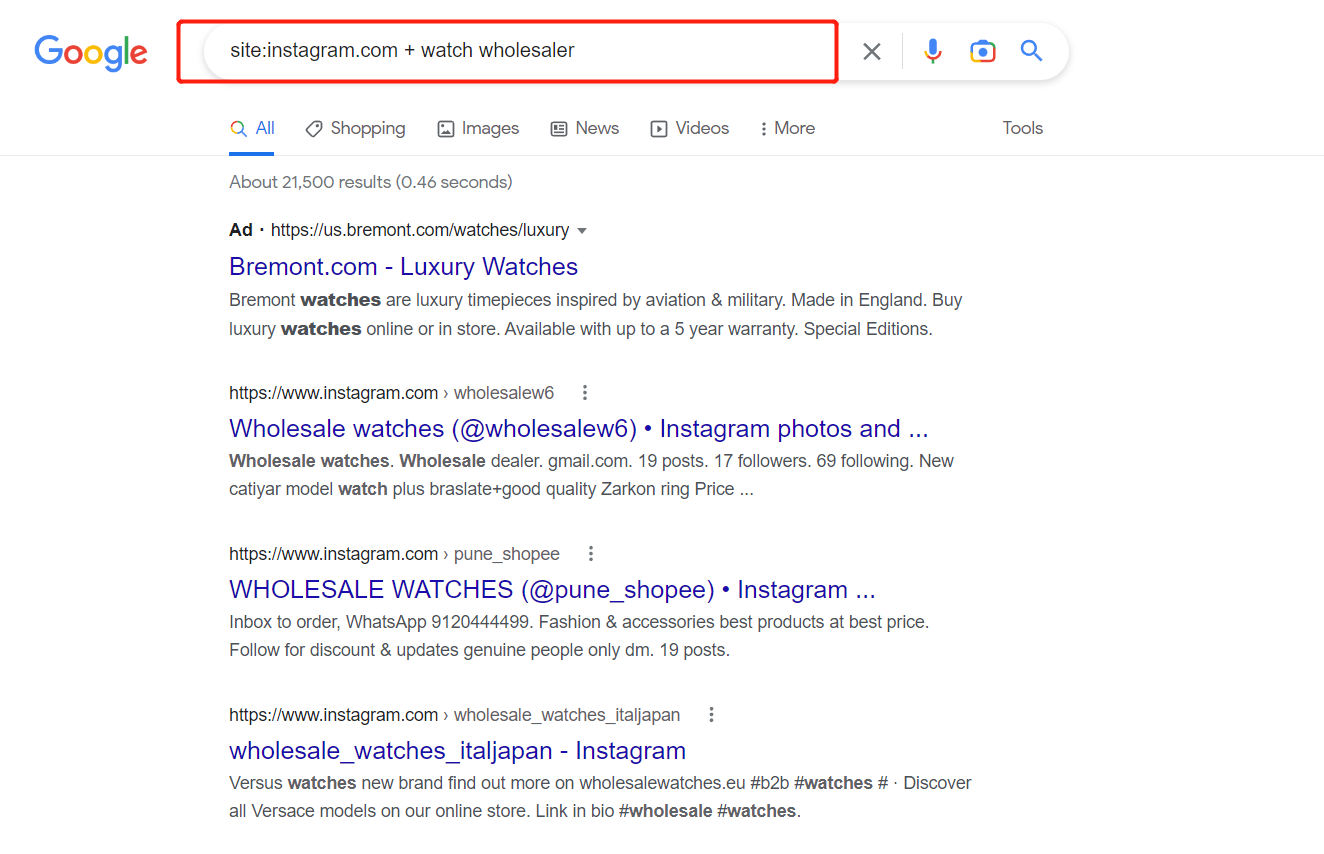
Task: Clear the search query with the X icon
Action: (872, 51)
